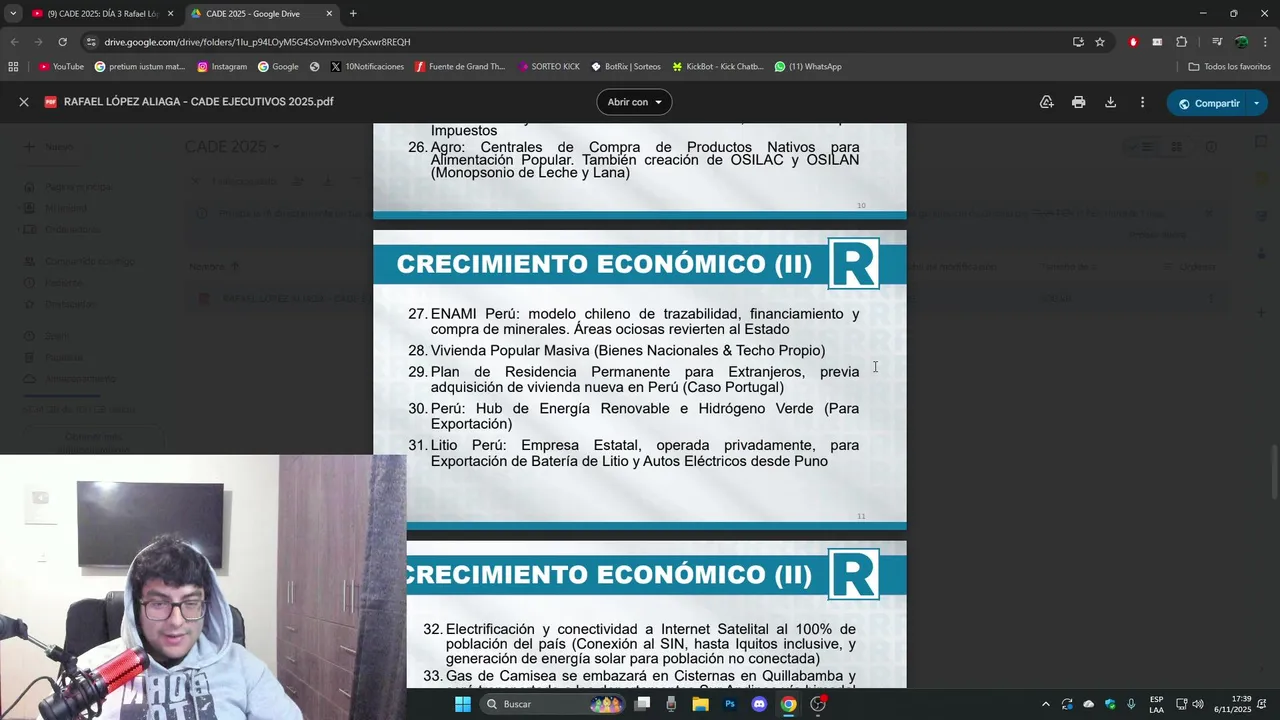1280x720 pixels.
Task: Open the OBS icon in the taskbar
Action: click(818, 704)
